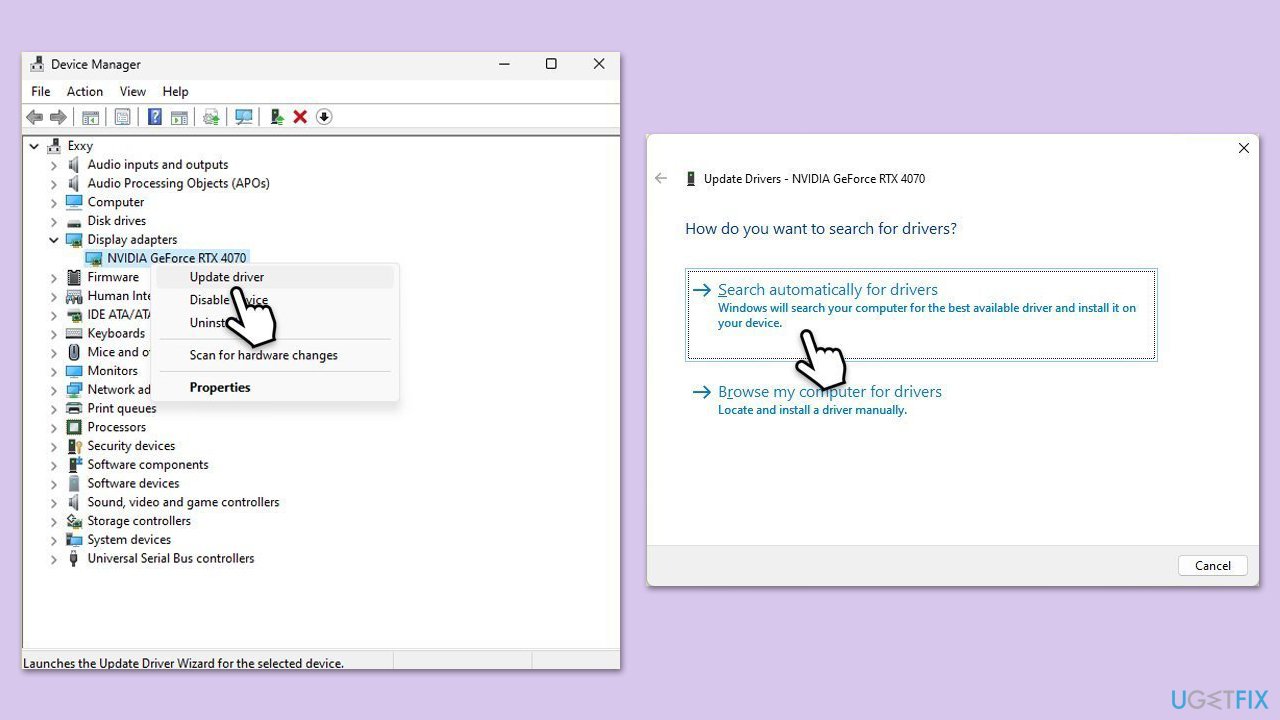Choose Search automatically for drivers

pyautogui.click(x=828, y=290)
